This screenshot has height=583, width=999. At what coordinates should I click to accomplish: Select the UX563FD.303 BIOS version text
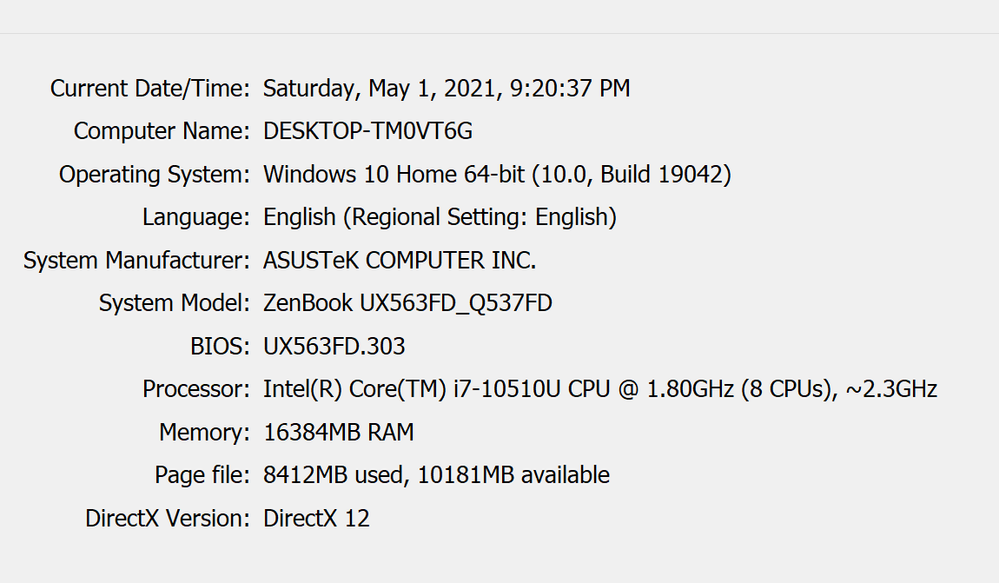click(x=334, y=347)
